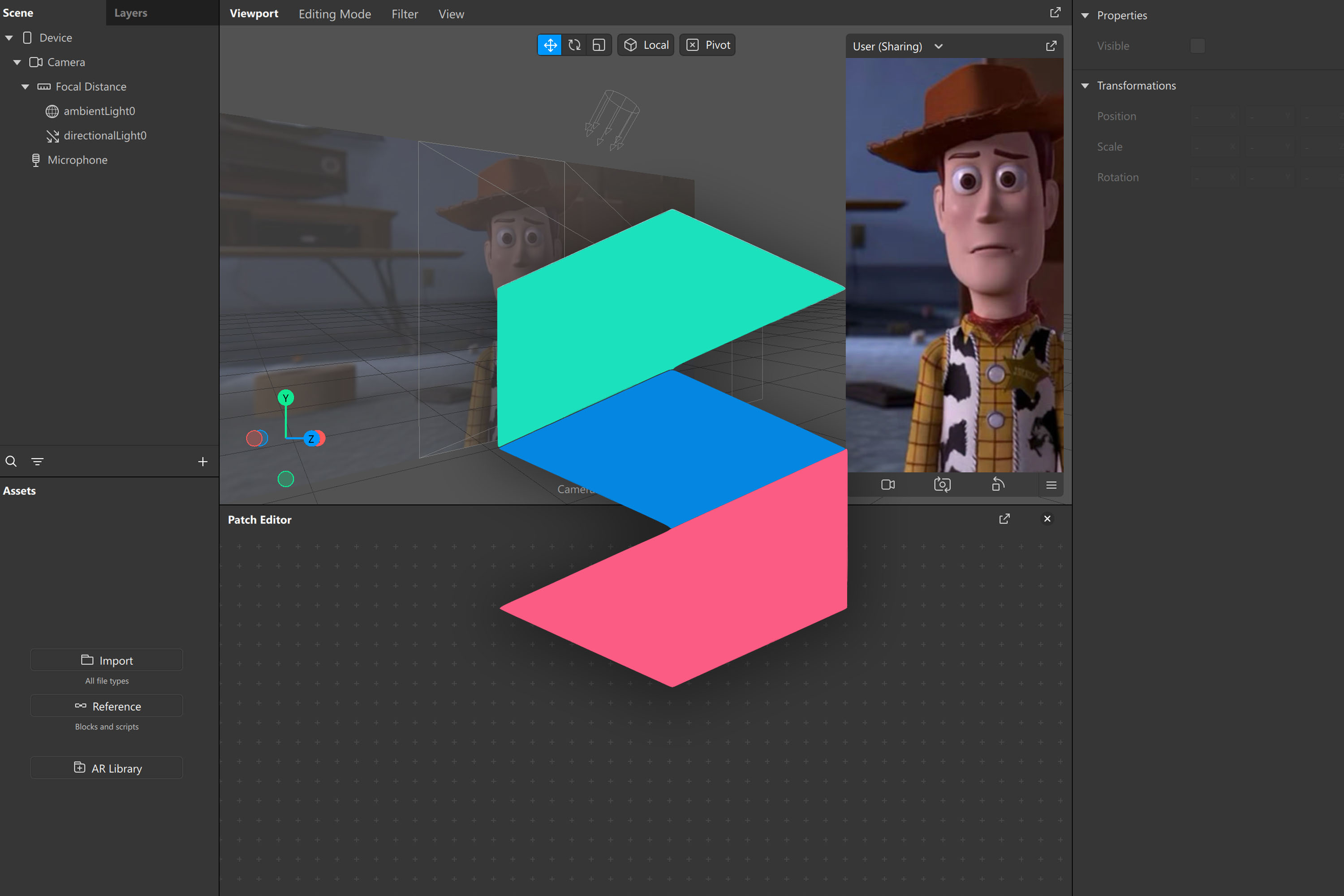Screen dimensions: 1344x896
Task: Click the 'Blocks and scripts' caption
Action: (107, 726)
